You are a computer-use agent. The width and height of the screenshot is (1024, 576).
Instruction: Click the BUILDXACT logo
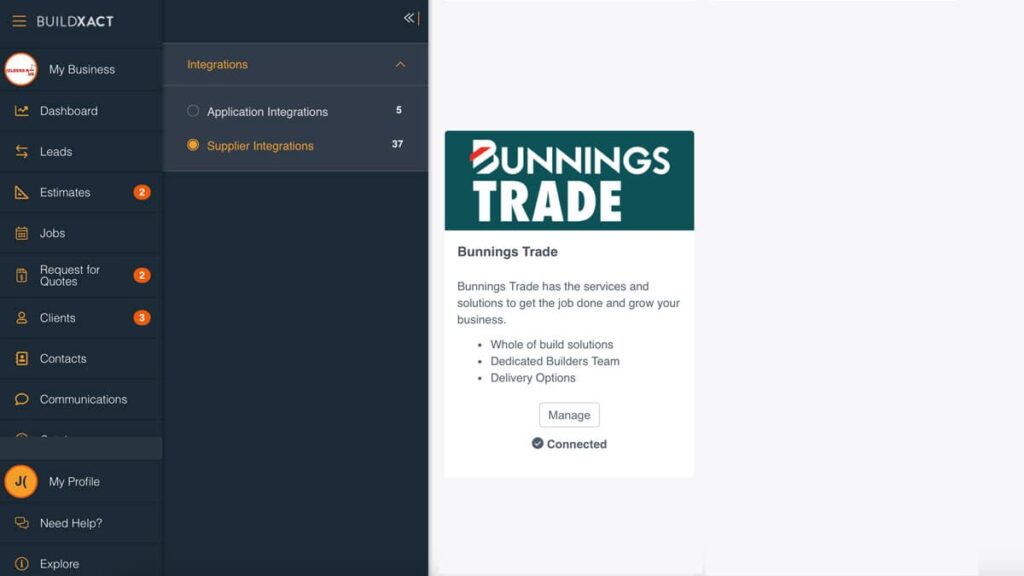coord(75,21)
